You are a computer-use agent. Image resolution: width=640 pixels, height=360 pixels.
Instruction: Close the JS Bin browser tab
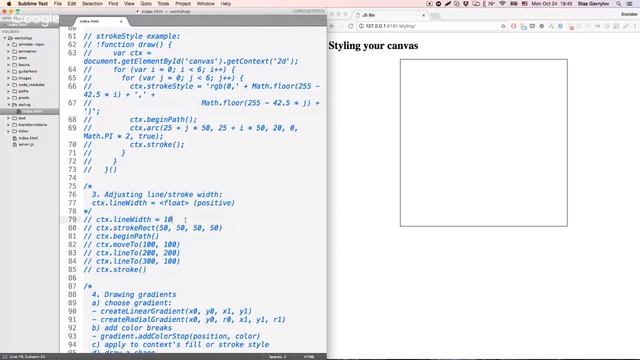(x=423, y=15)
